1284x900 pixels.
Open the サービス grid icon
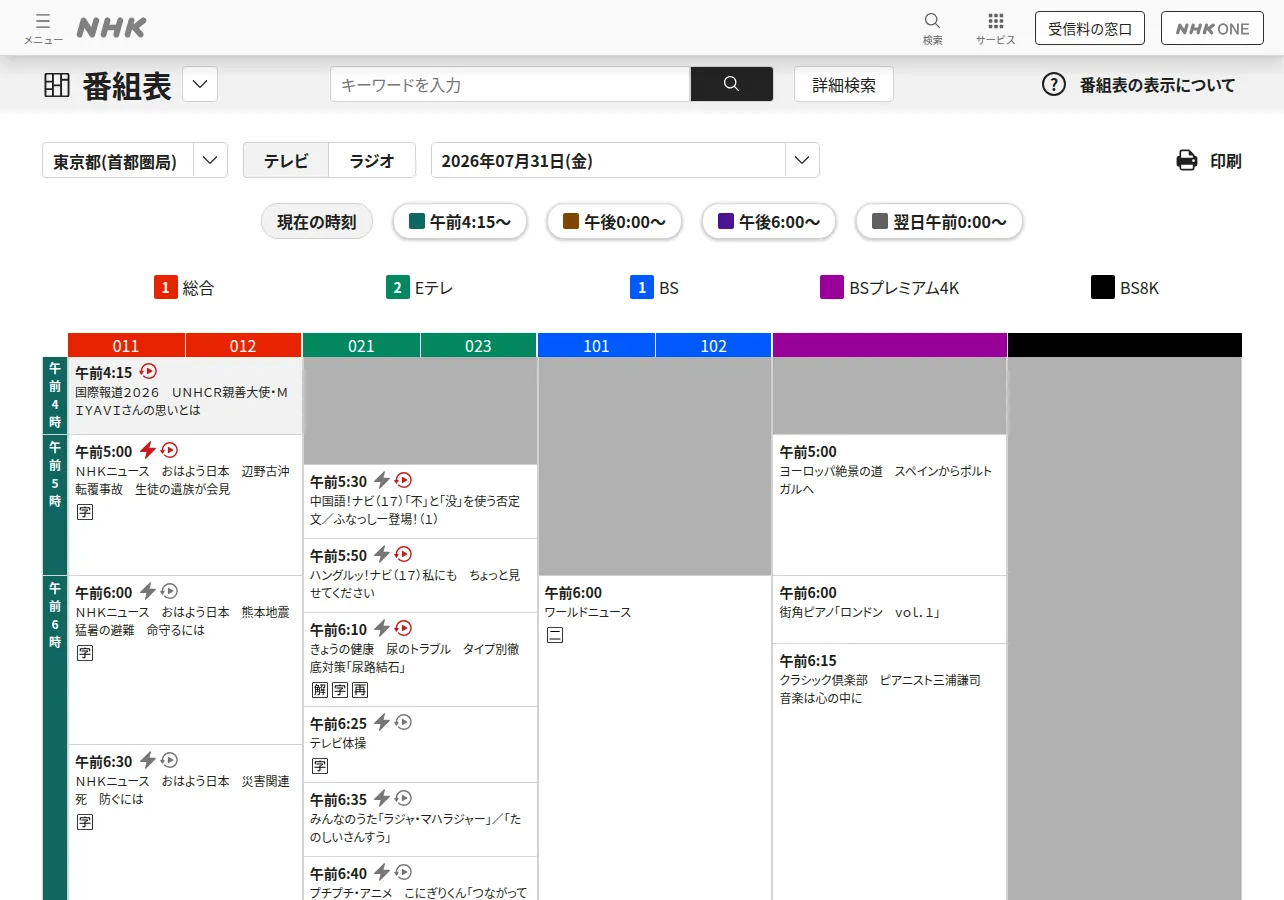[x=996, y=21]
